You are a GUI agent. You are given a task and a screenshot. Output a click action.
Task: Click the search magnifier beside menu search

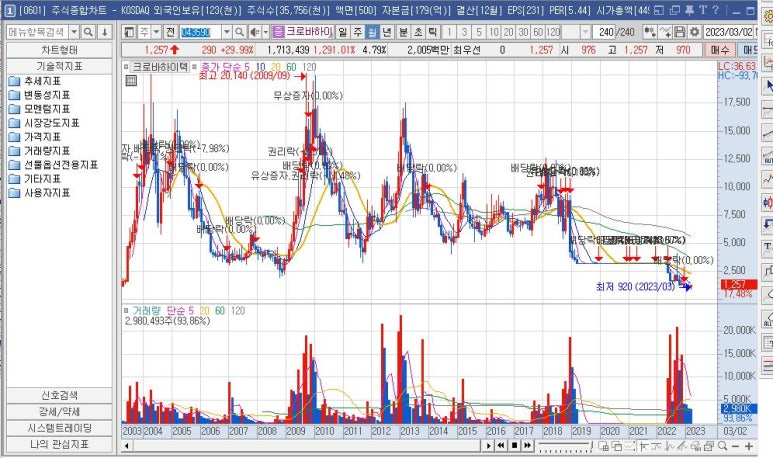[88, 32]
